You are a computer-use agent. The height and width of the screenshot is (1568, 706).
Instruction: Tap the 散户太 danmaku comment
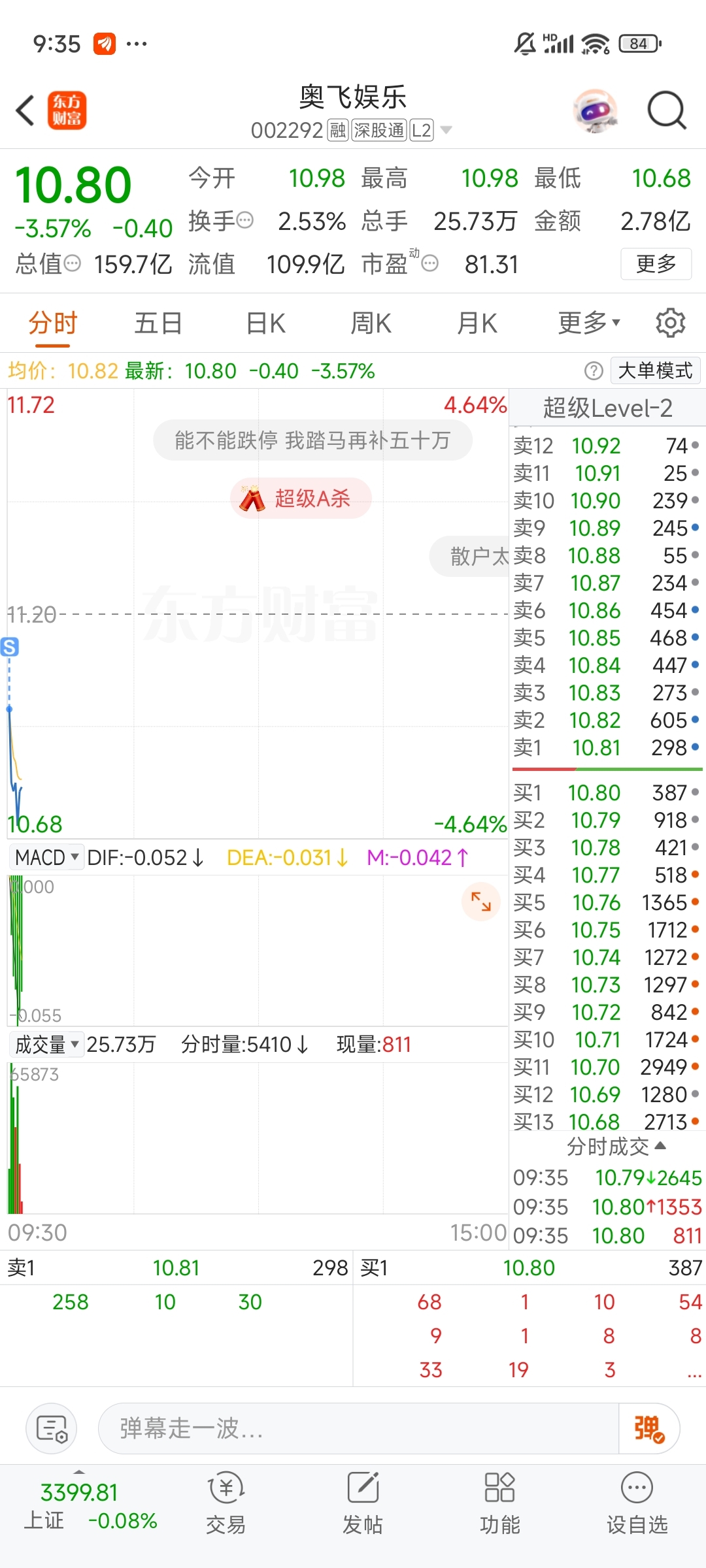click(x=469, y=556)
